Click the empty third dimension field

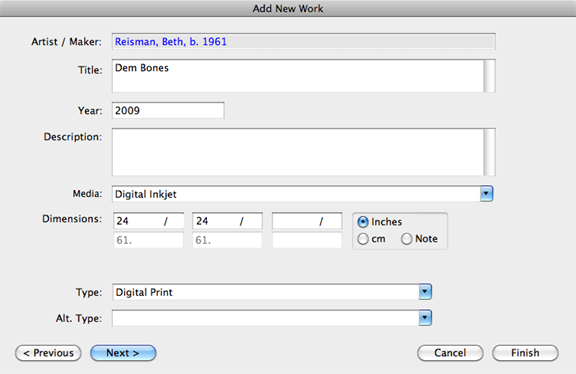307,221
